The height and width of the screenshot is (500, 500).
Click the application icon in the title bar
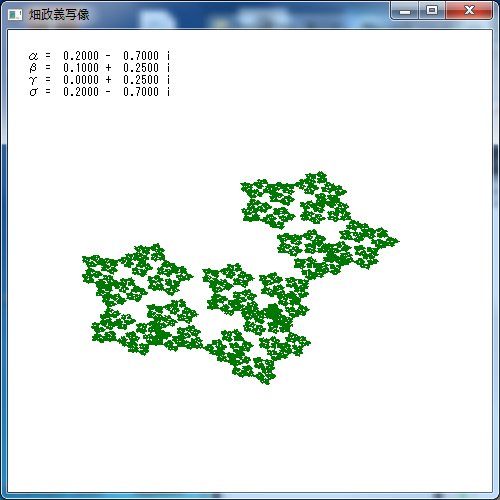[x=15, y=15]
